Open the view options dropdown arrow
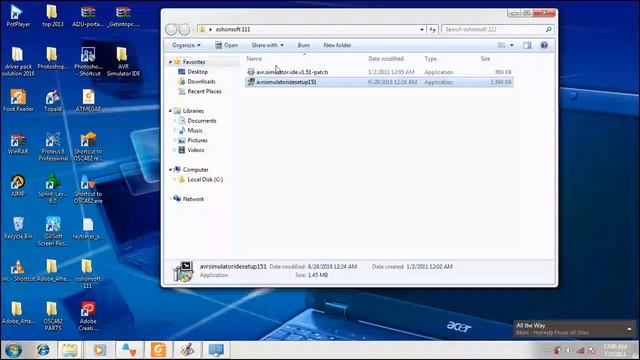Image resolution: width=640 pixels, height=360 pixels. coord(512,45)
